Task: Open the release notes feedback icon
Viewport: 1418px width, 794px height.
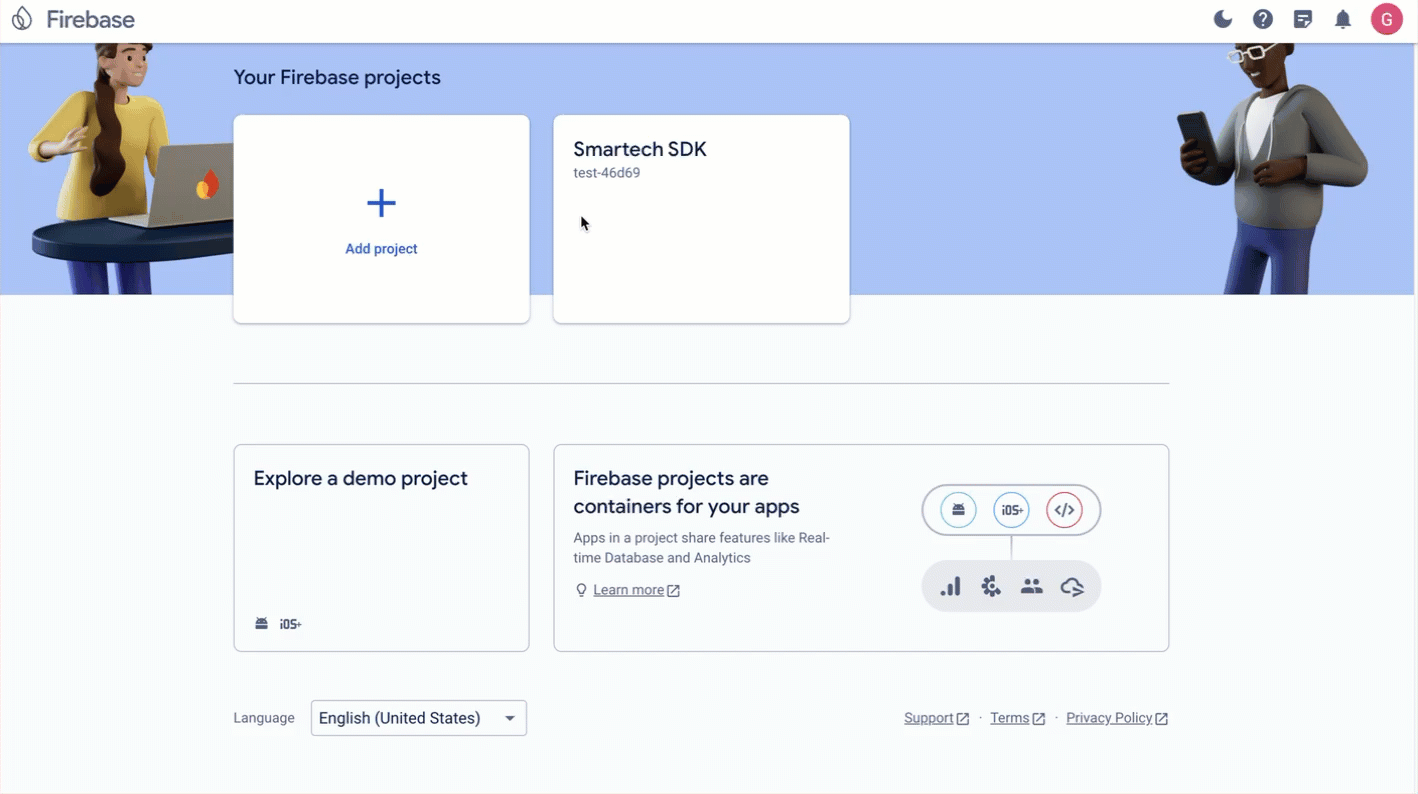Action: [1303, 19]
